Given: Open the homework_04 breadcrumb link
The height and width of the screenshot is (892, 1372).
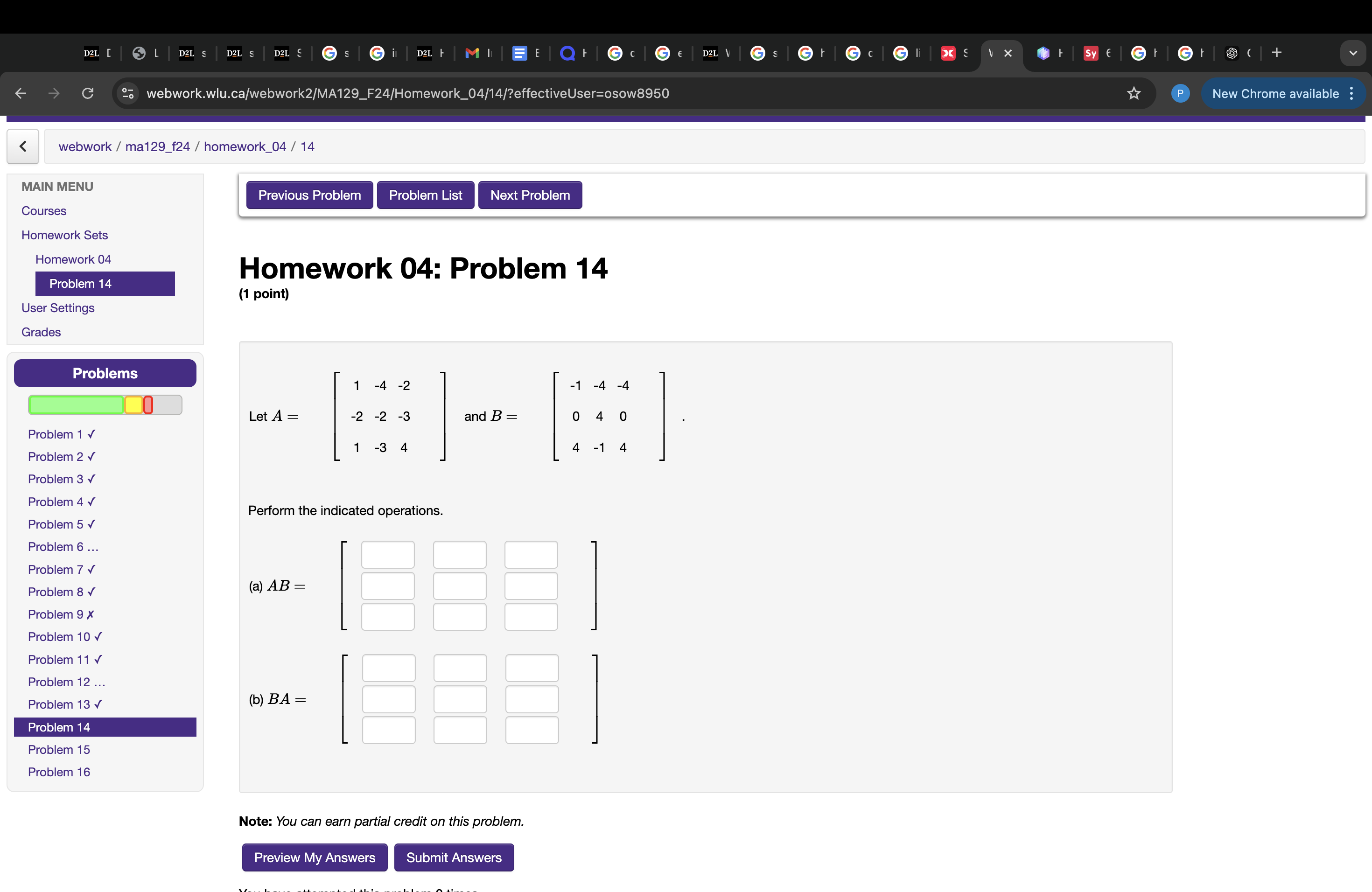Looking at the screenshot, I should coord(245,146).
